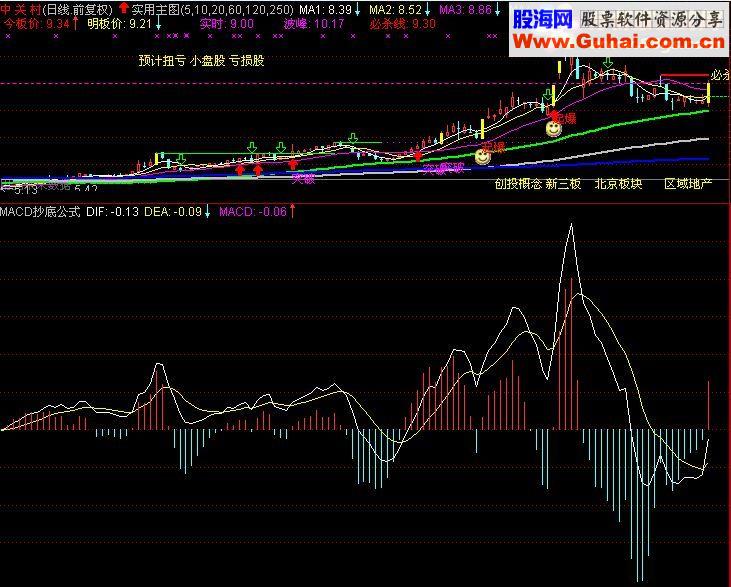
Task: Click the deepest cyan MACD histogram bar
Action: pos(638,505)
